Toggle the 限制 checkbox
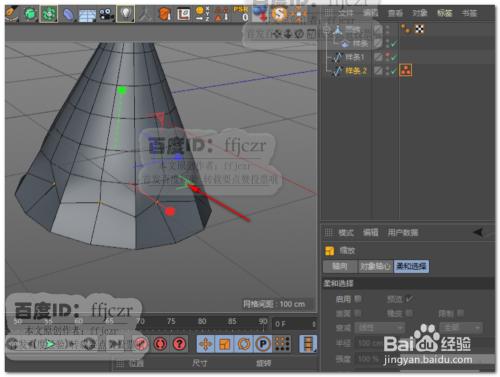This screenshot has height=377, width=500. coord(461,313)
